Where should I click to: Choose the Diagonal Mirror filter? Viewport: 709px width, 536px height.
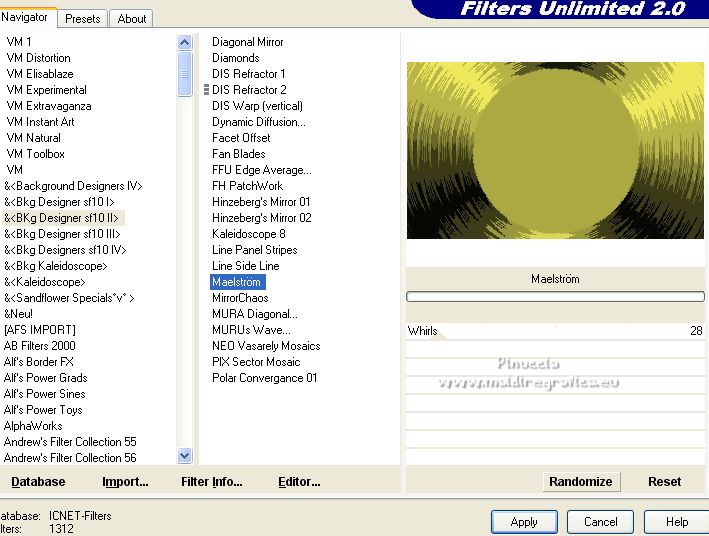(247, 42)
